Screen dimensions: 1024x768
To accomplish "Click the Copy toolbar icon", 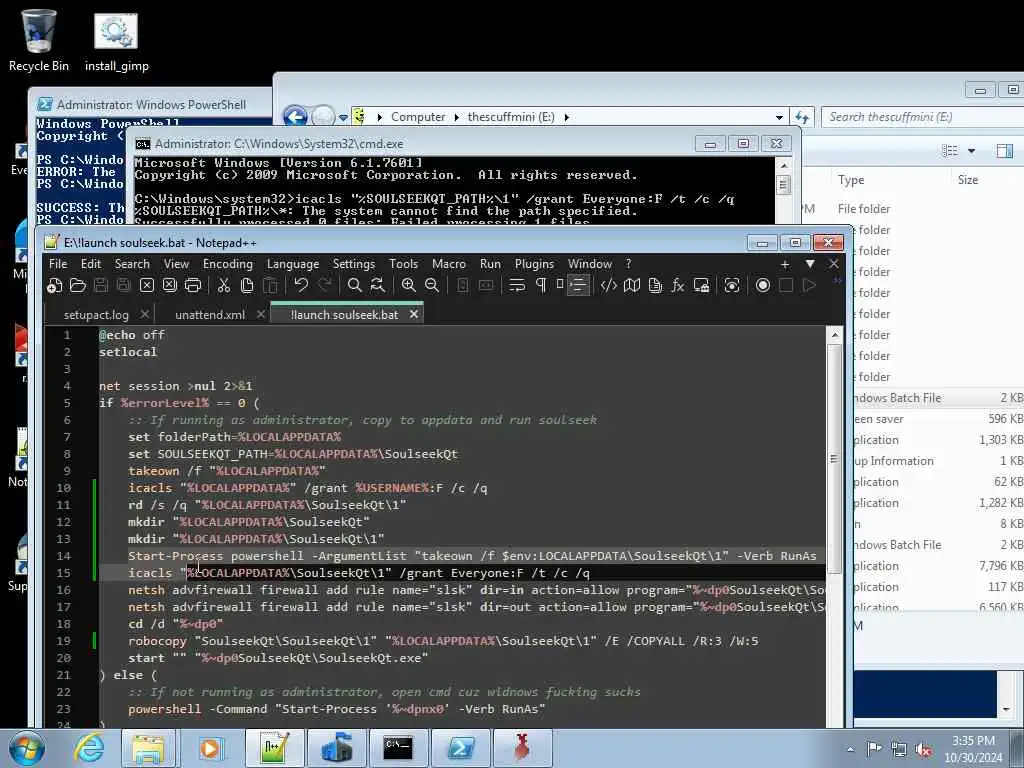I will [247, 285].
